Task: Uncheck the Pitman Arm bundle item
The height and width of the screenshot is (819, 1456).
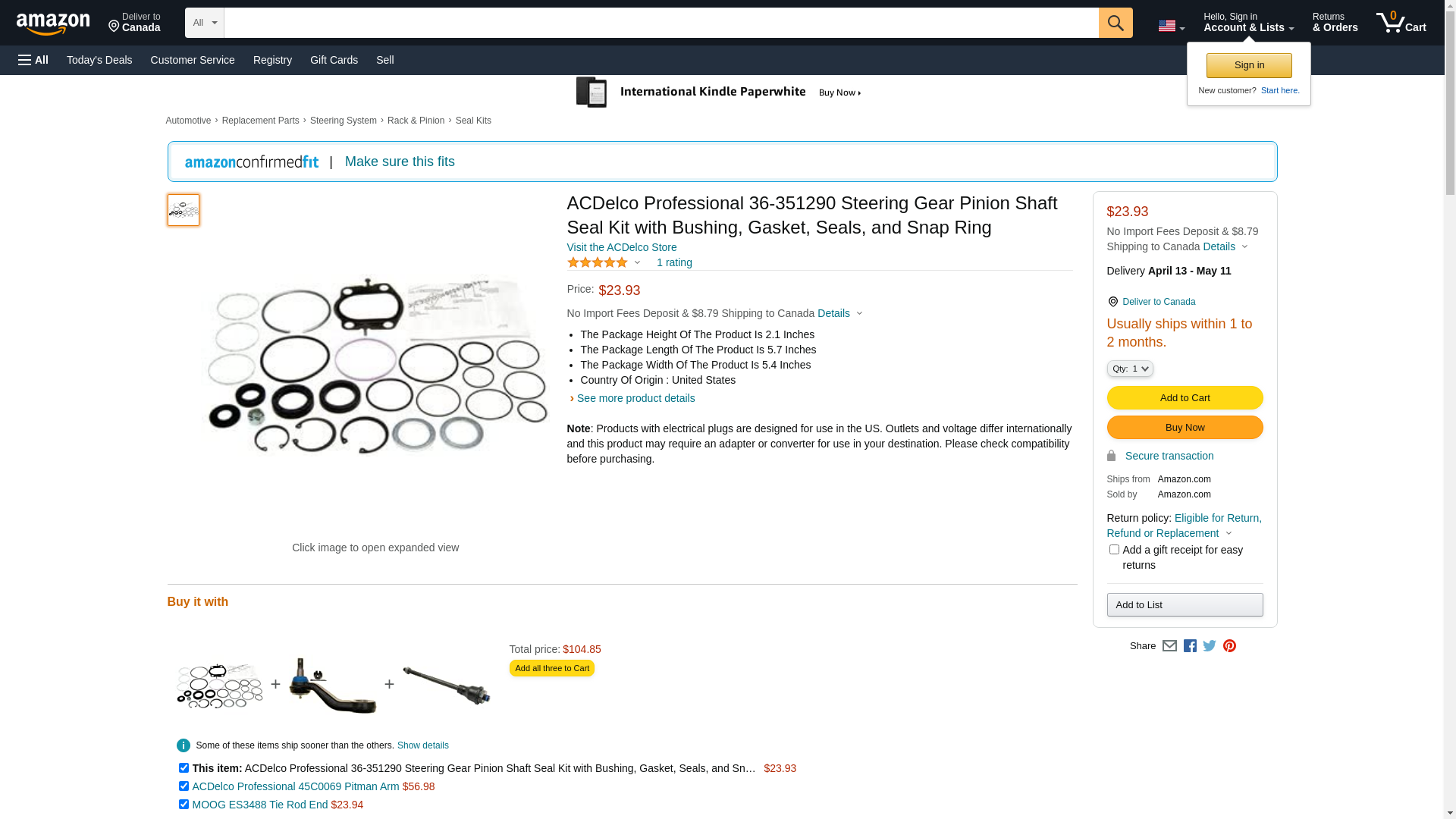Action: point(184,786)
